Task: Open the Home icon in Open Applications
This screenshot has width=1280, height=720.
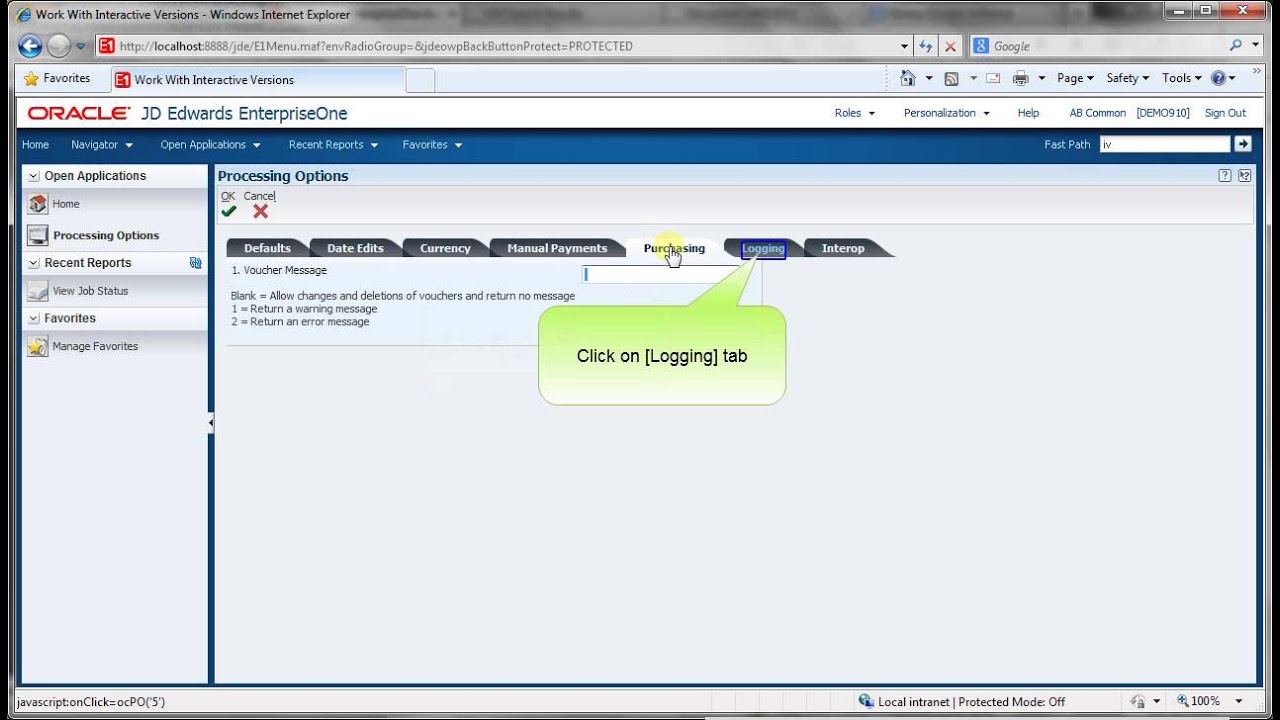Action: [x=38, y=204]
